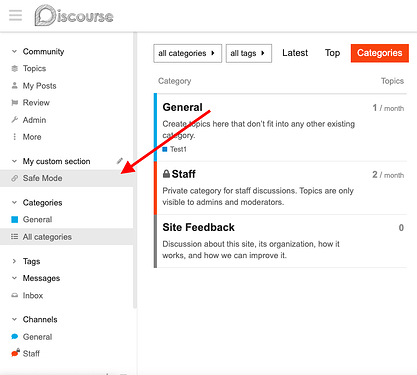417x375 pixels.
Task: Open Topics in the sidebar
Action: click(34, 69)
